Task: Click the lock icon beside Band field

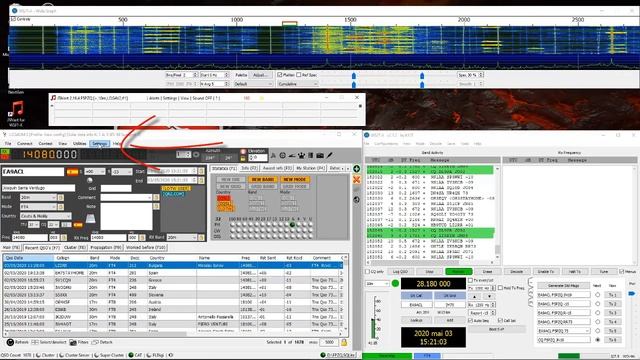Action: (x=61, y=198)
